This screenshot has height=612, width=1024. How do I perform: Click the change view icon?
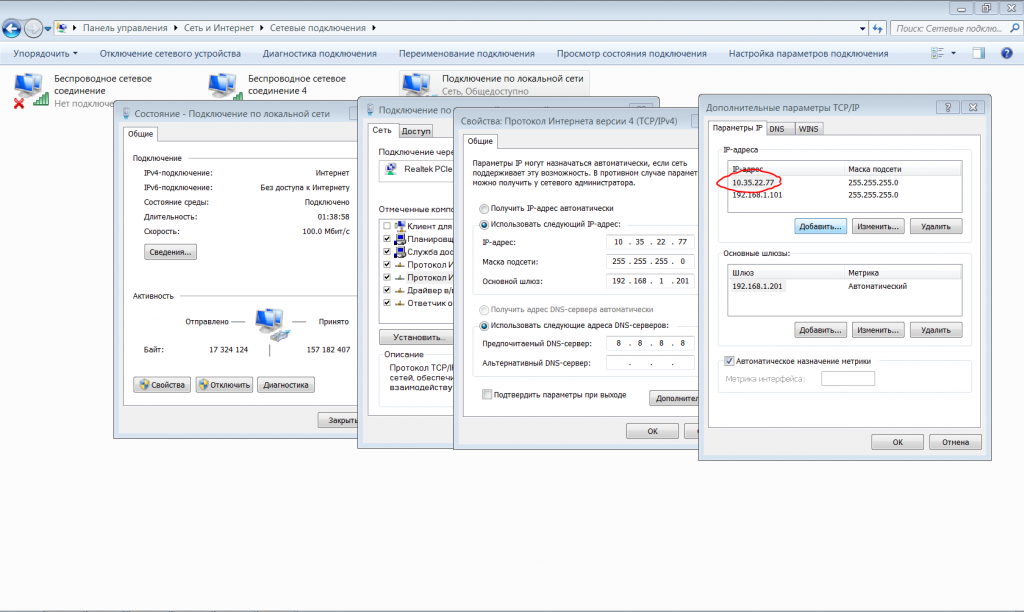tap(937, 53)
